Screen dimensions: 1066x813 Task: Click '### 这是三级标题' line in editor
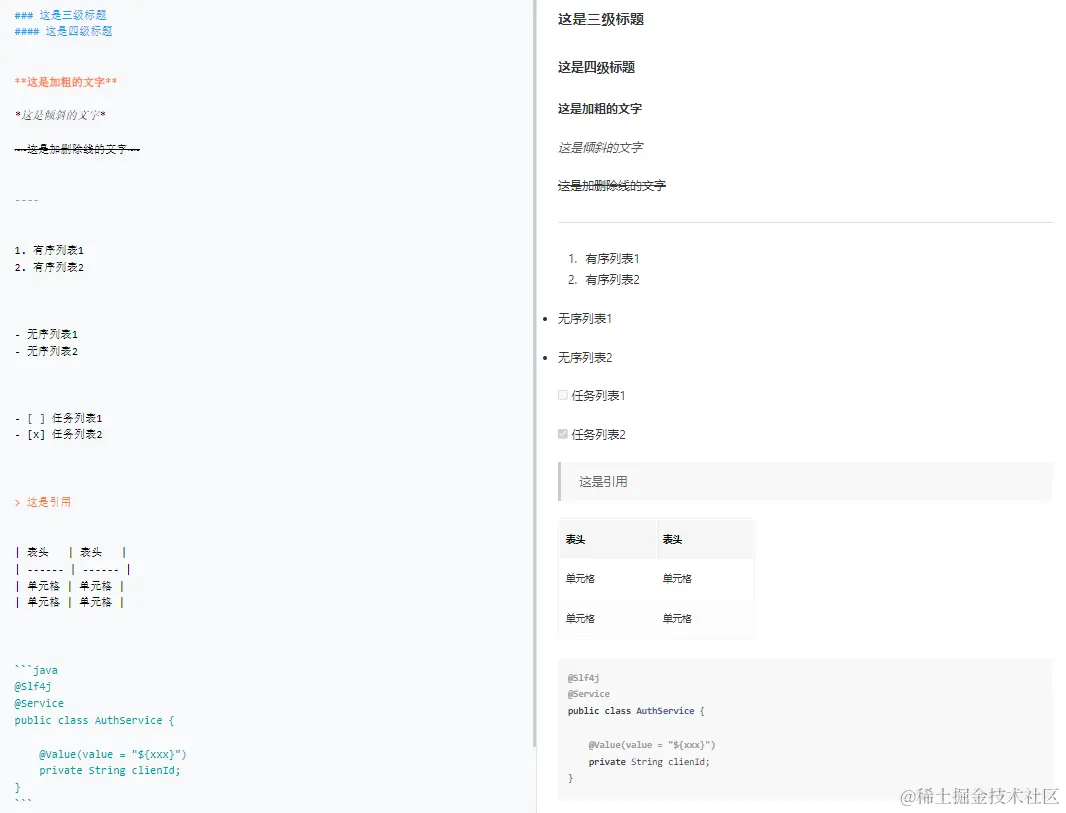click(61, 15)
